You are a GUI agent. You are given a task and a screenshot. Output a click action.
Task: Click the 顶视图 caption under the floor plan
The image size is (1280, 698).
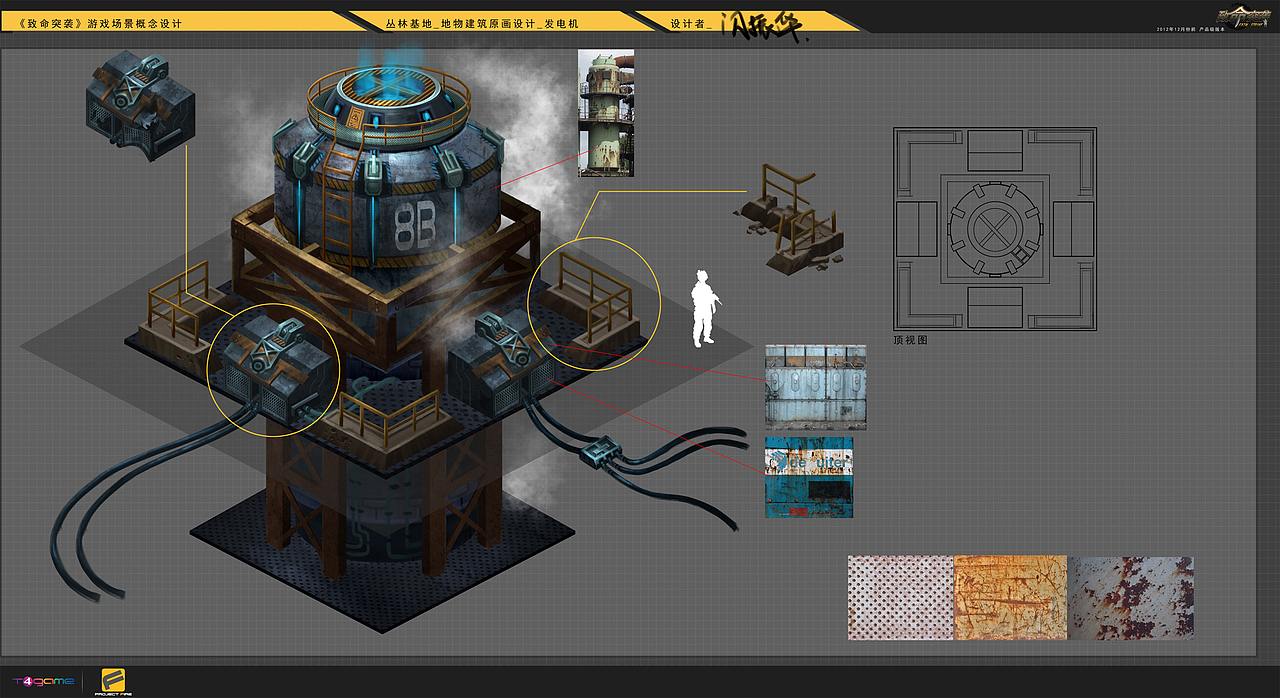point(910,340)
